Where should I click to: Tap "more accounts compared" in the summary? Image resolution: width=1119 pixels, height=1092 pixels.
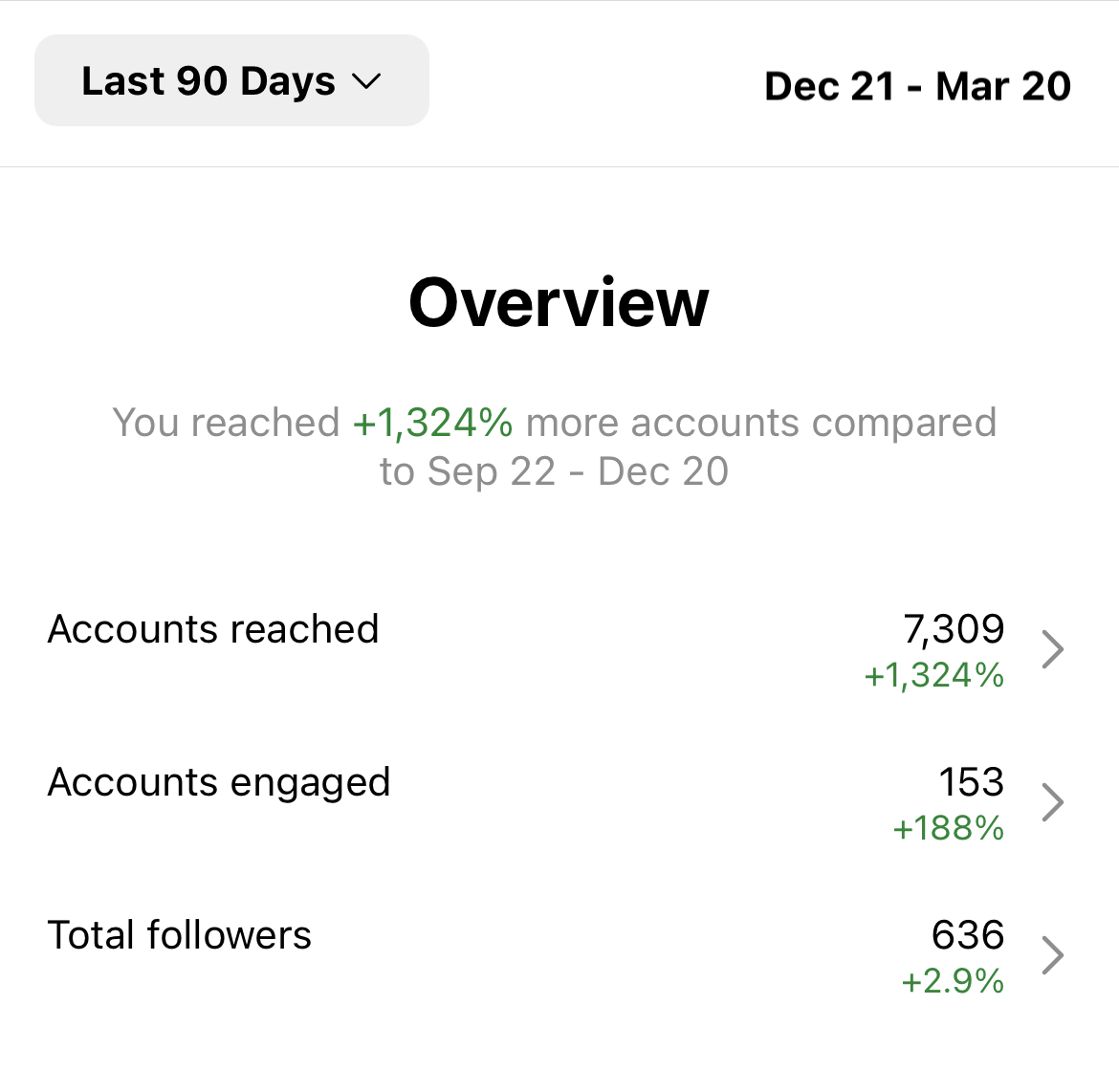point(761,423)
